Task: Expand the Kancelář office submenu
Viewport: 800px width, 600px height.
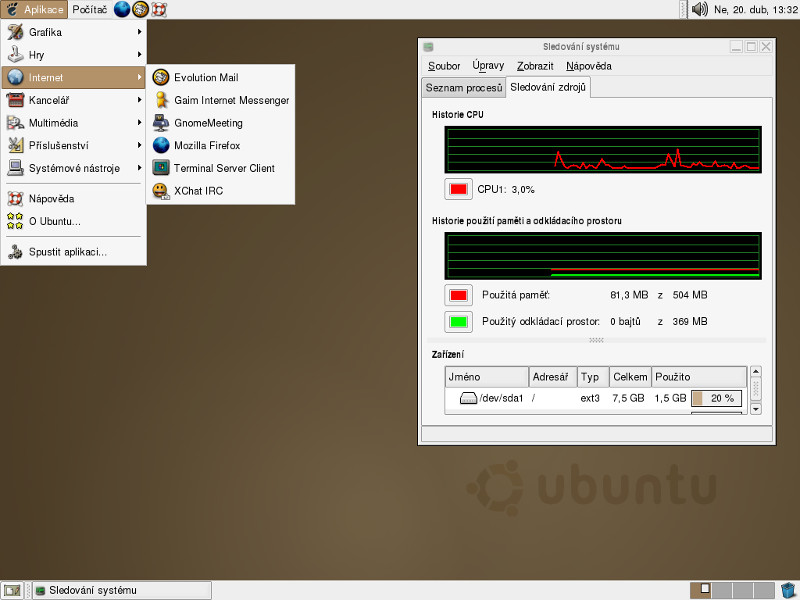Action: tap(74, 100)
